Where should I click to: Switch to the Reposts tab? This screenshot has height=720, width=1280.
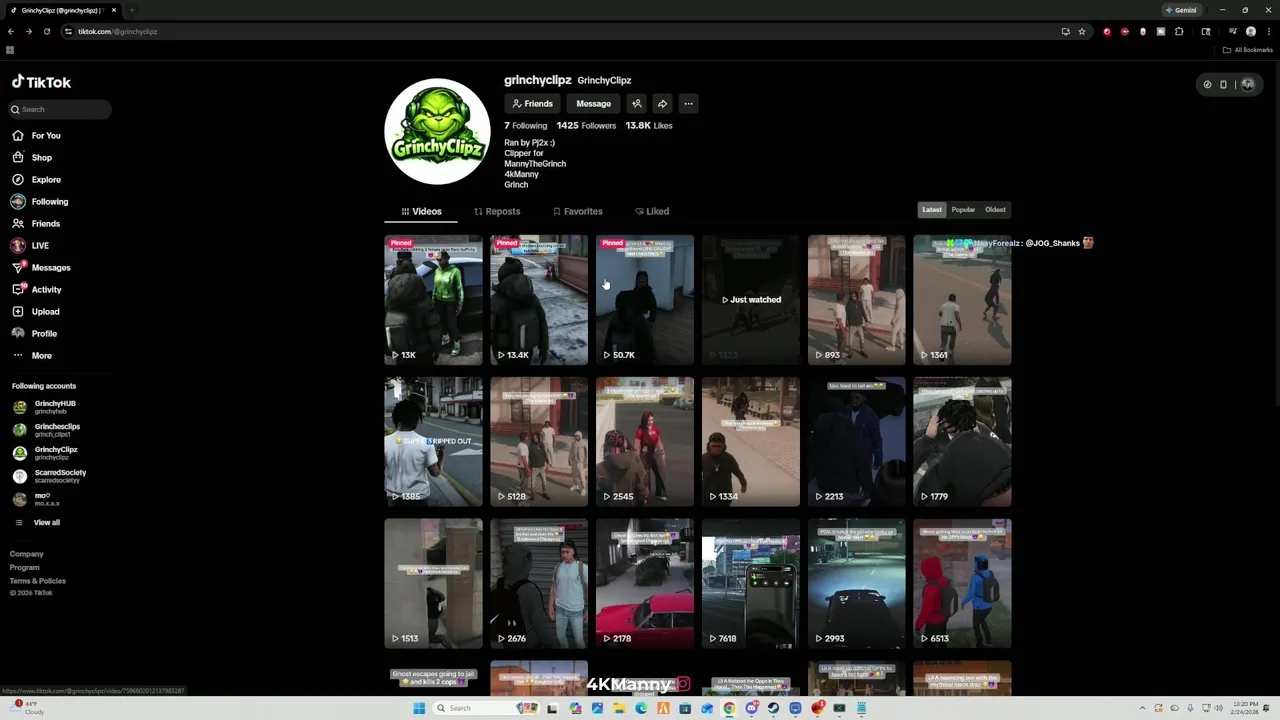(x=497, y=211)
